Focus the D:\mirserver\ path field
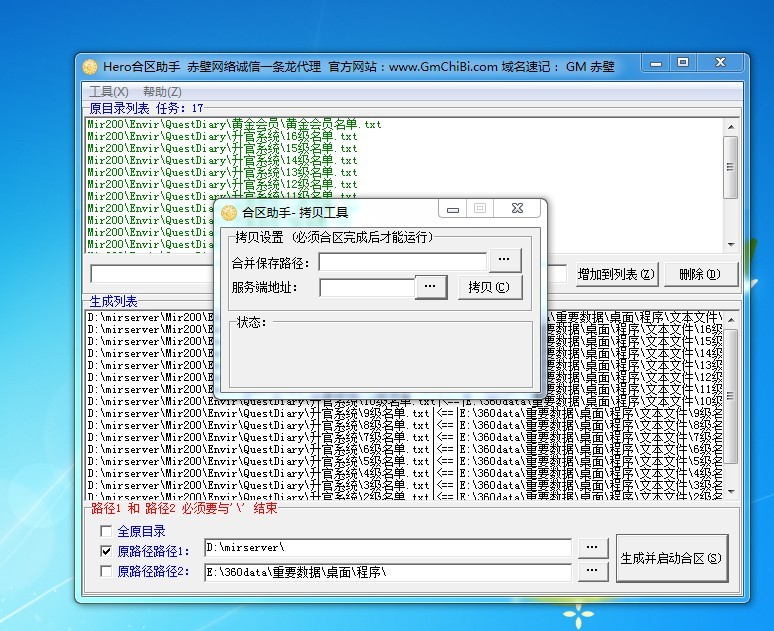Image resolution: width=774 pixels, height=631 pixels. 387,547
